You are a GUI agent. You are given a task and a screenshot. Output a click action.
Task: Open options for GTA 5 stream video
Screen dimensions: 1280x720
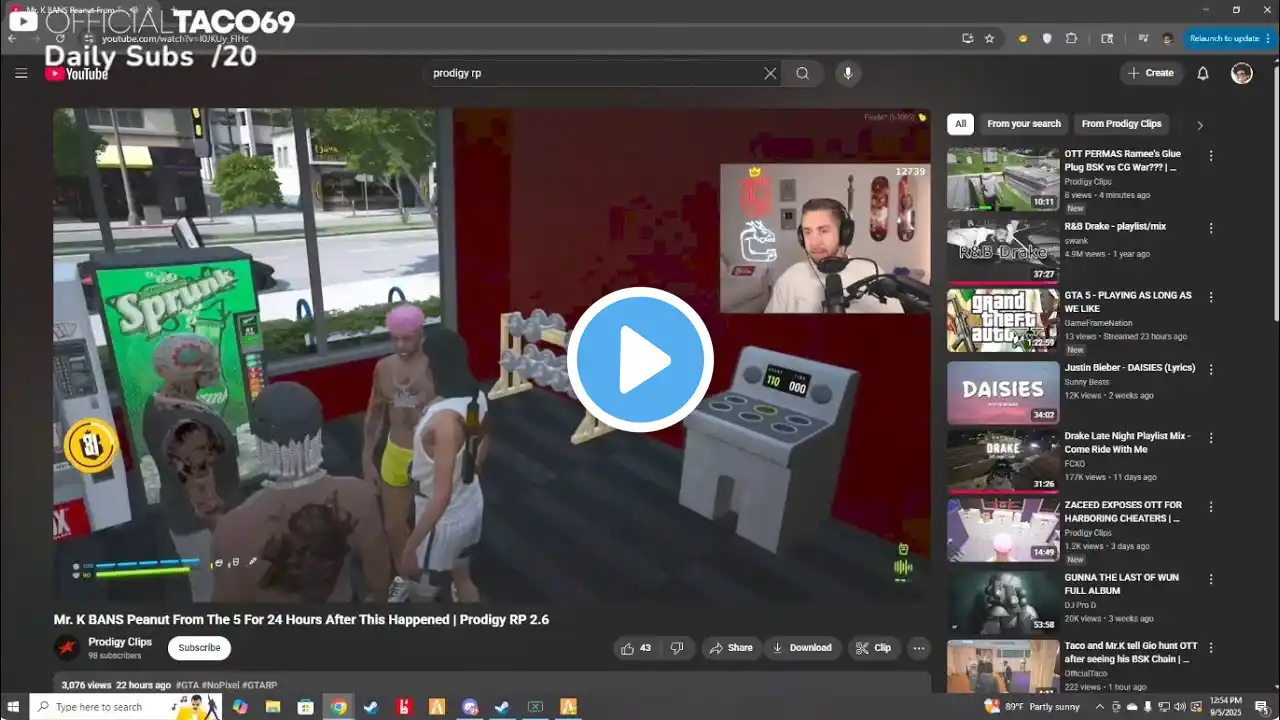1211,297
